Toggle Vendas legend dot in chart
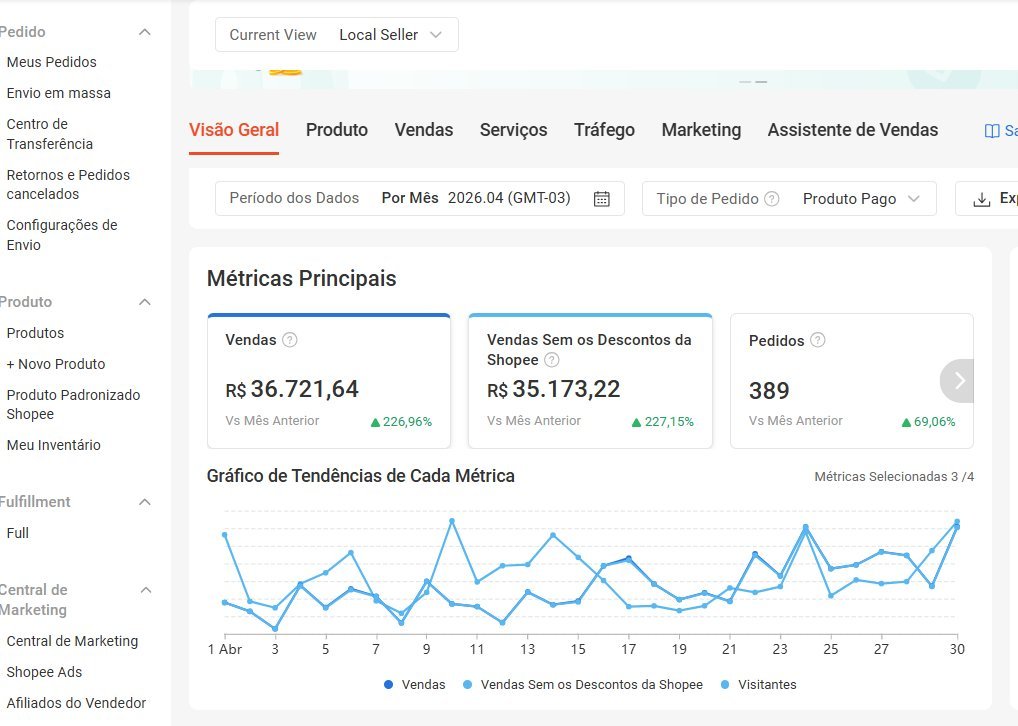This screenshot has height=726, width=1018. [x=388, y=684]
